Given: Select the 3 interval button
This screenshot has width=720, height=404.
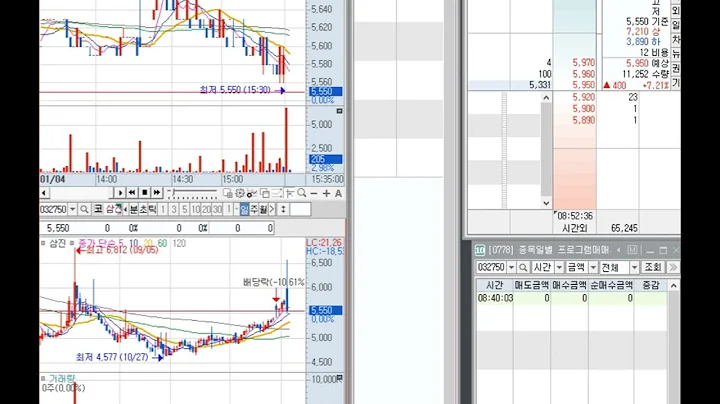Looking at the screenshot, I should click(174, 209).
